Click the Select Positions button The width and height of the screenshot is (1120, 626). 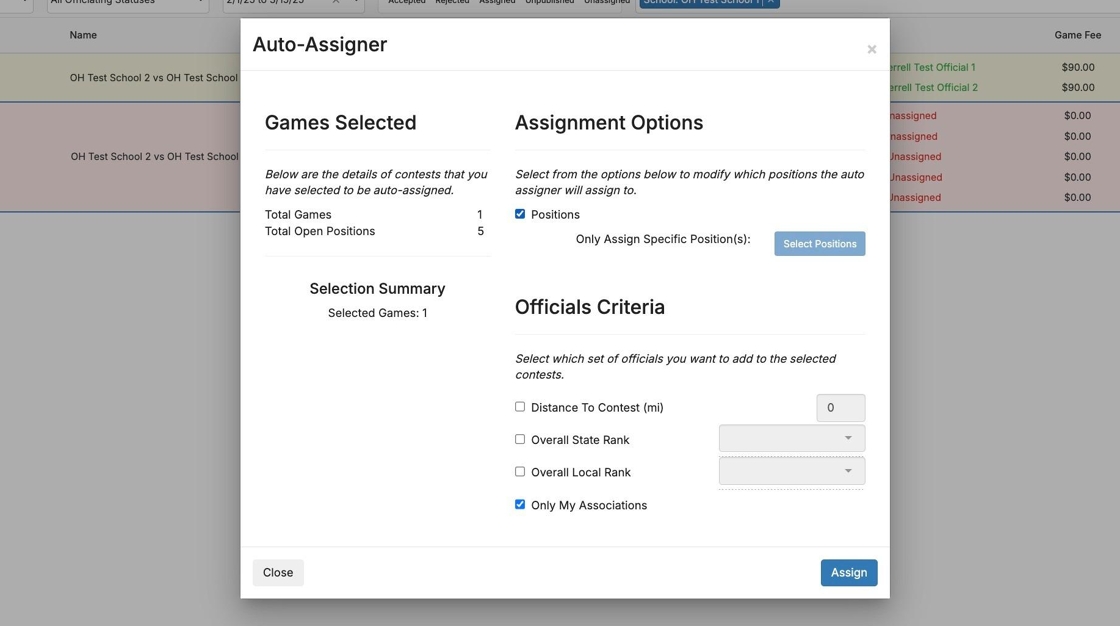(x=819, y=244)
